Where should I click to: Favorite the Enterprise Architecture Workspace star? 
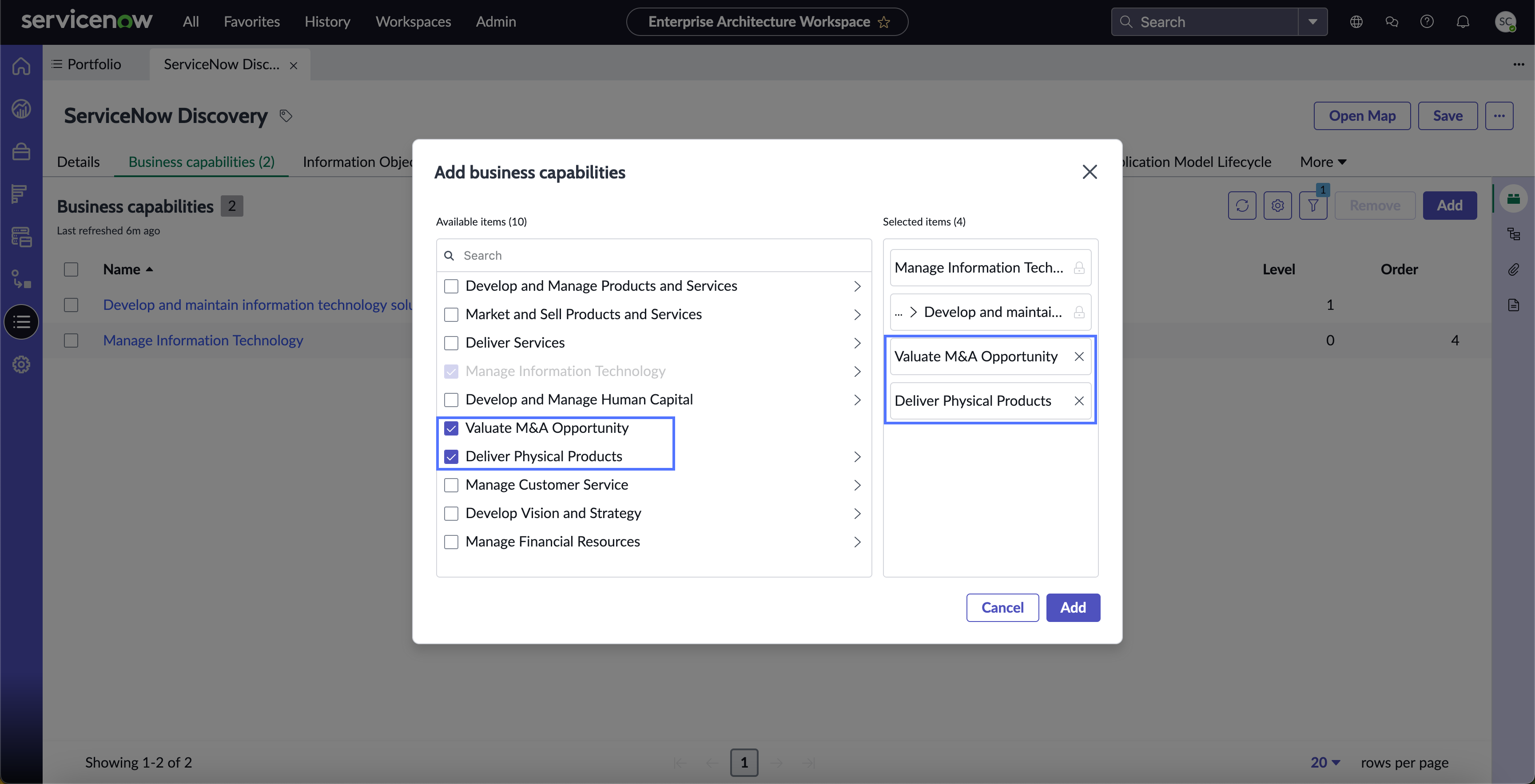(x=884, y=22)
